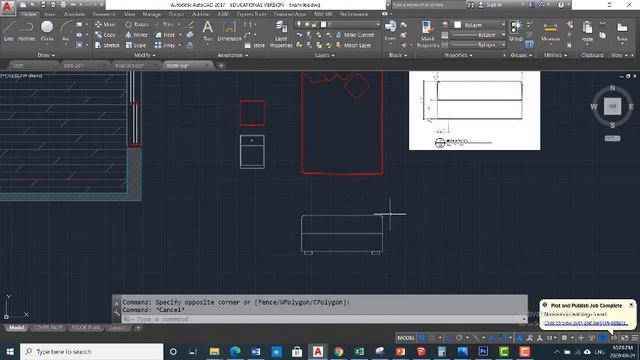This screenshot has height=360, width=640.
Task: Expand the Modify panel
Action: [x=144, y=55]
